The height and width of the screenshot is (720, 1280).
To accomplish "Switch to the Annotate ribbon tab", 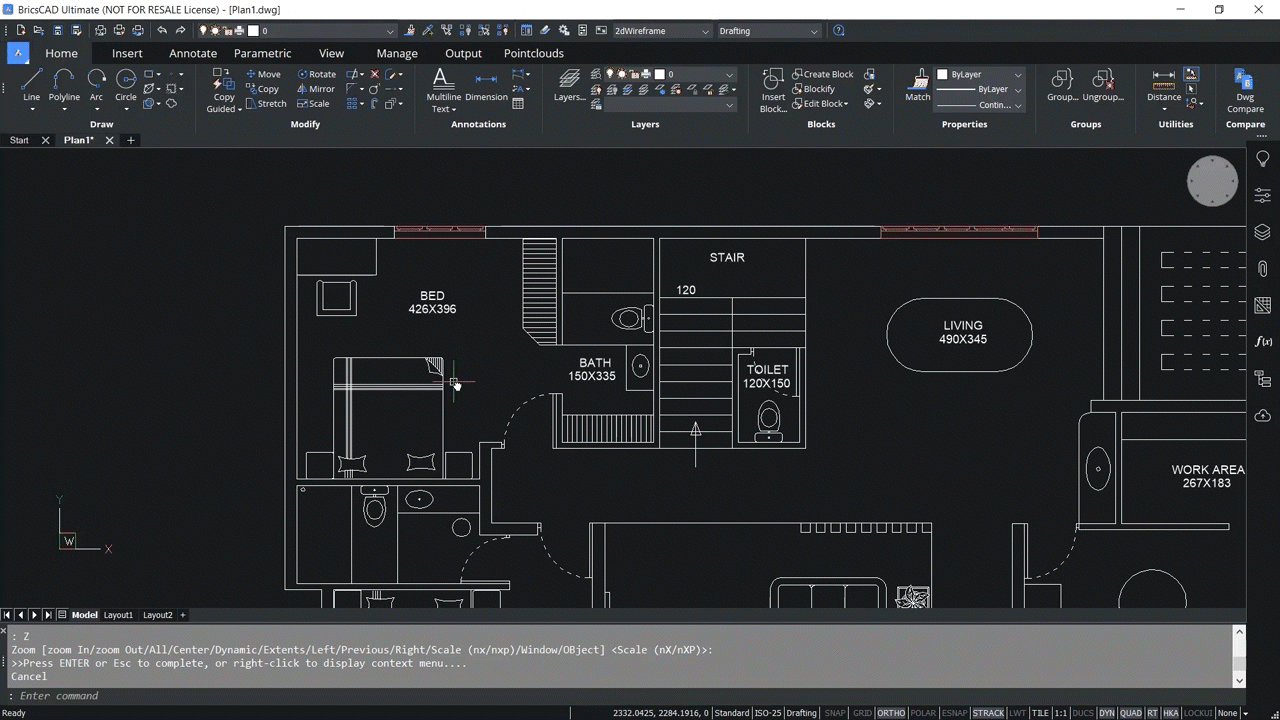I will pos(192,53).
